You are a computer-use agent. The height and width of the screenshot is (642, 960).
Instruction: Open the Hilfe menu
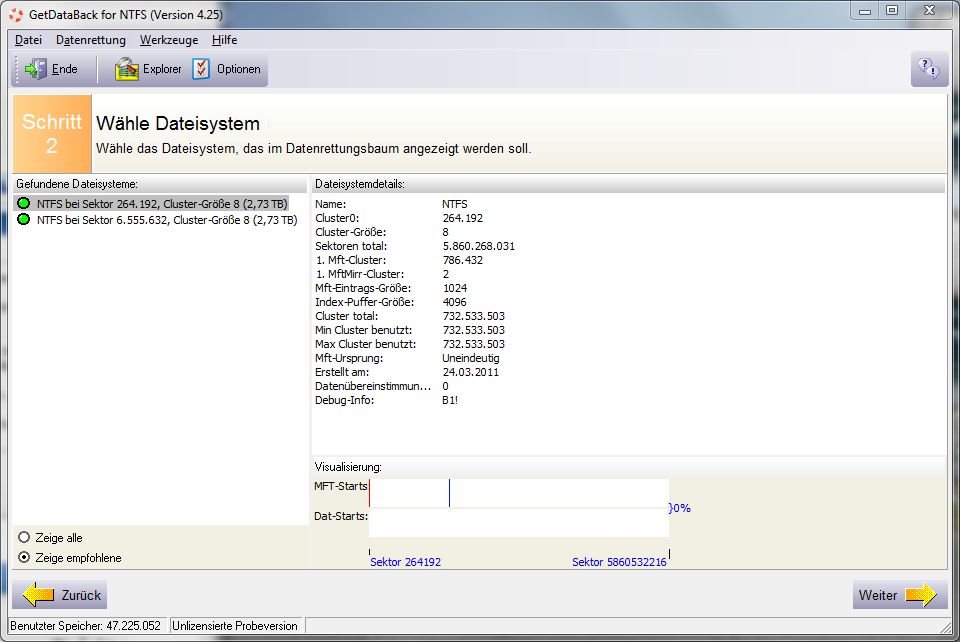(x=224, y=40)
